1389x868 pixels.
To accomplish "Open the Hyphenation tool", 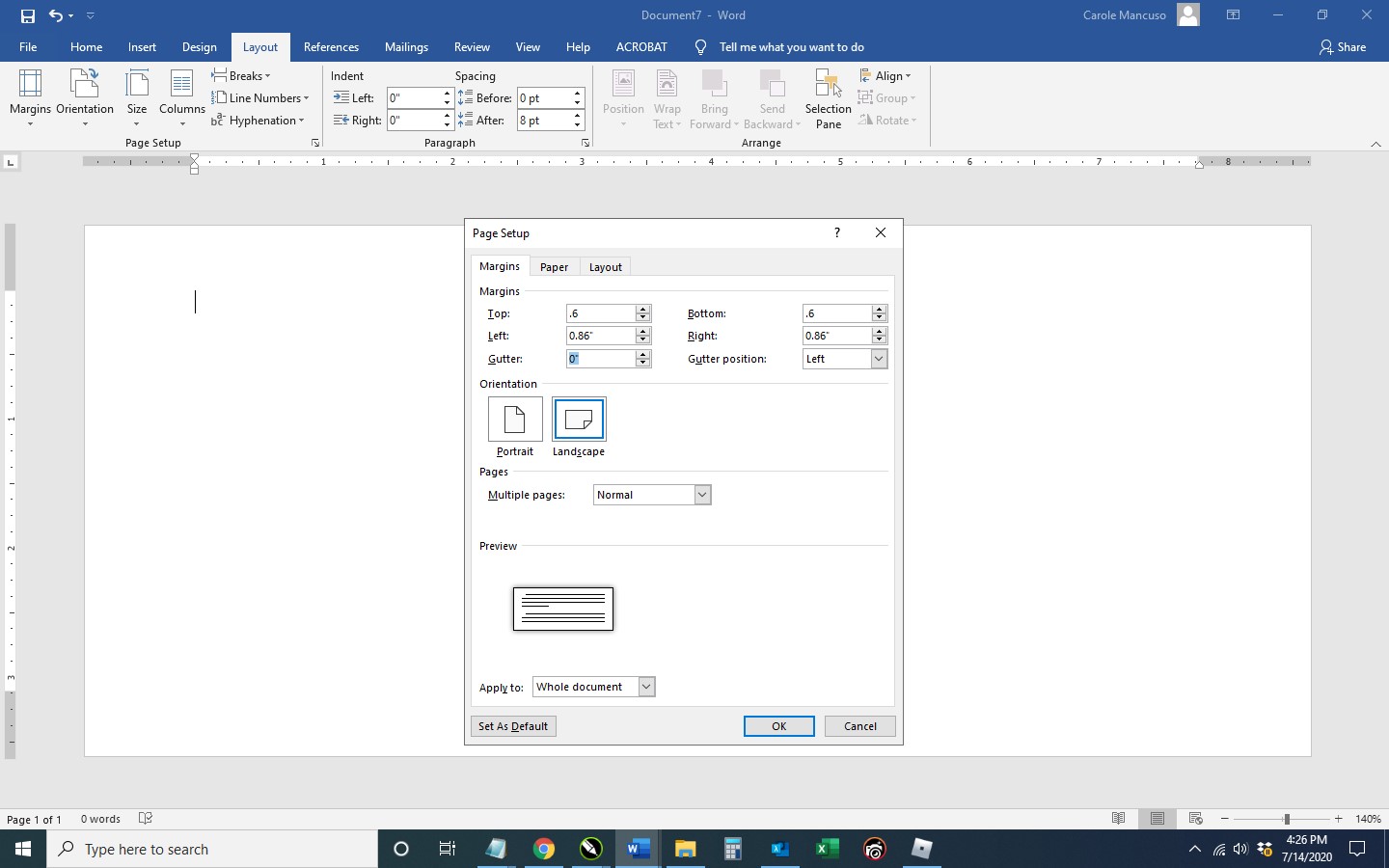I will pos(259,120).
